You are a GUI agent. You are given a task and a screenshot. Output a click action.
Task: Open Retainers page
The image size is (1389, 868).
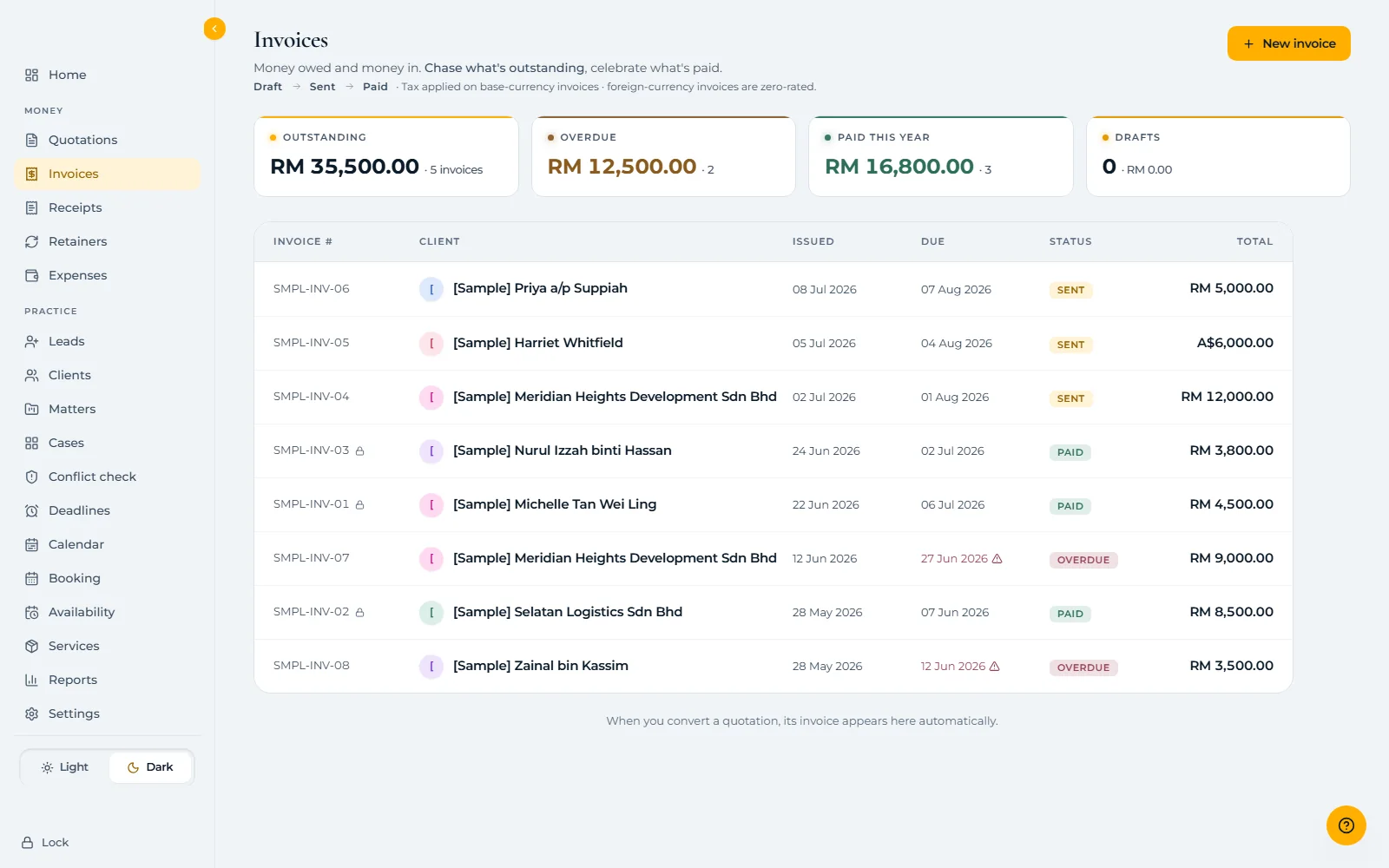tap(108, 241)
